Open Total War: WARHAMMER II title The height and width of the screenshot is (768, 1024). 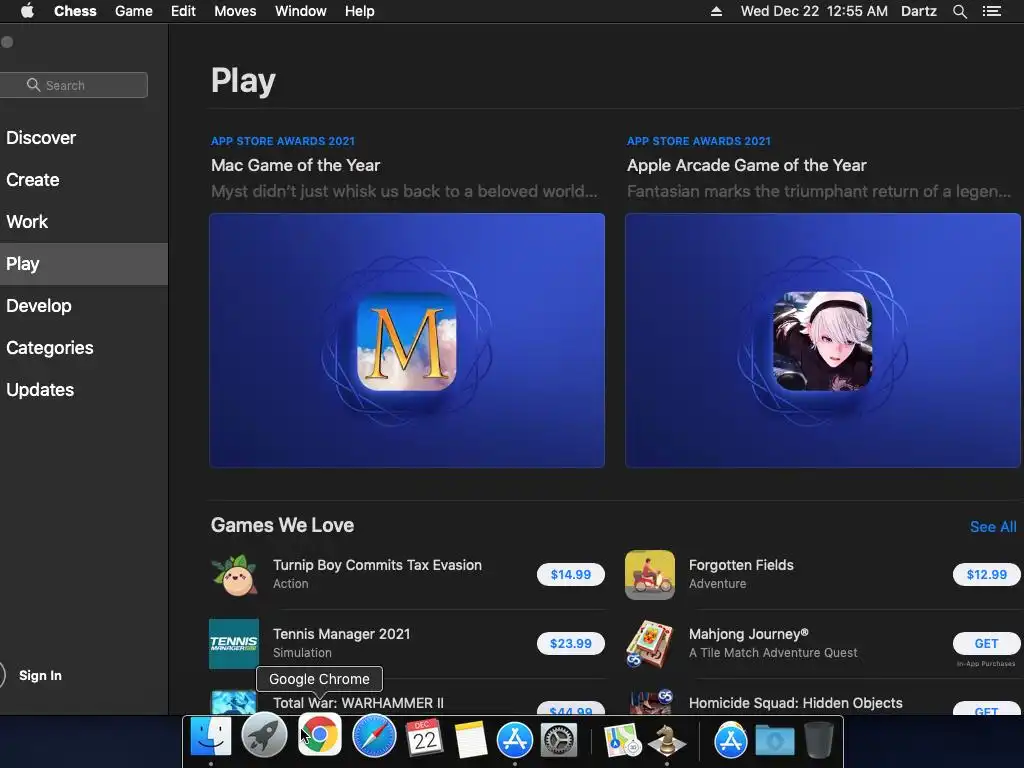pos(358,703)
